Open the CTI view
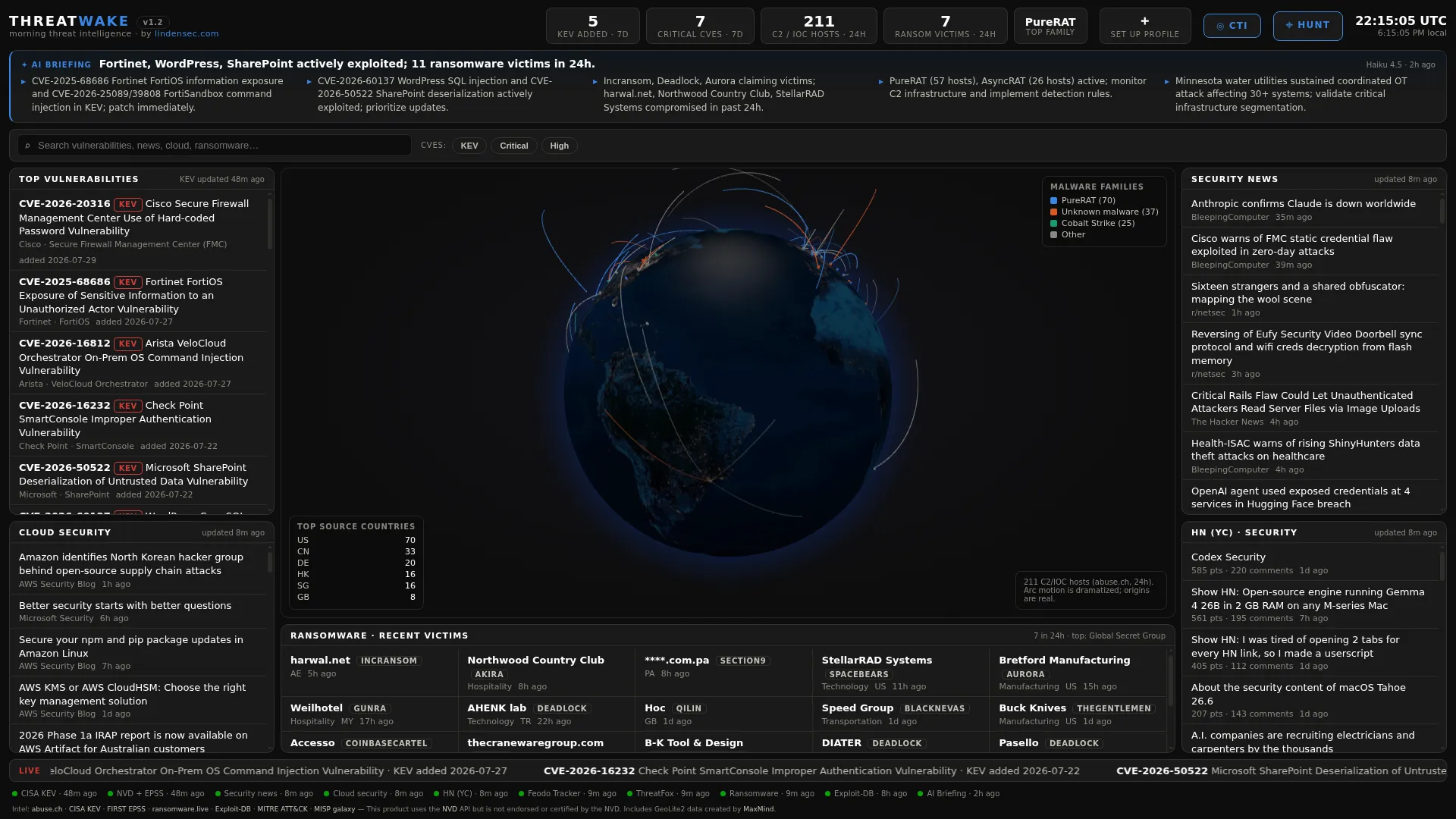The width and height of the screenshot is (1456, 819). click(1232, 26)
